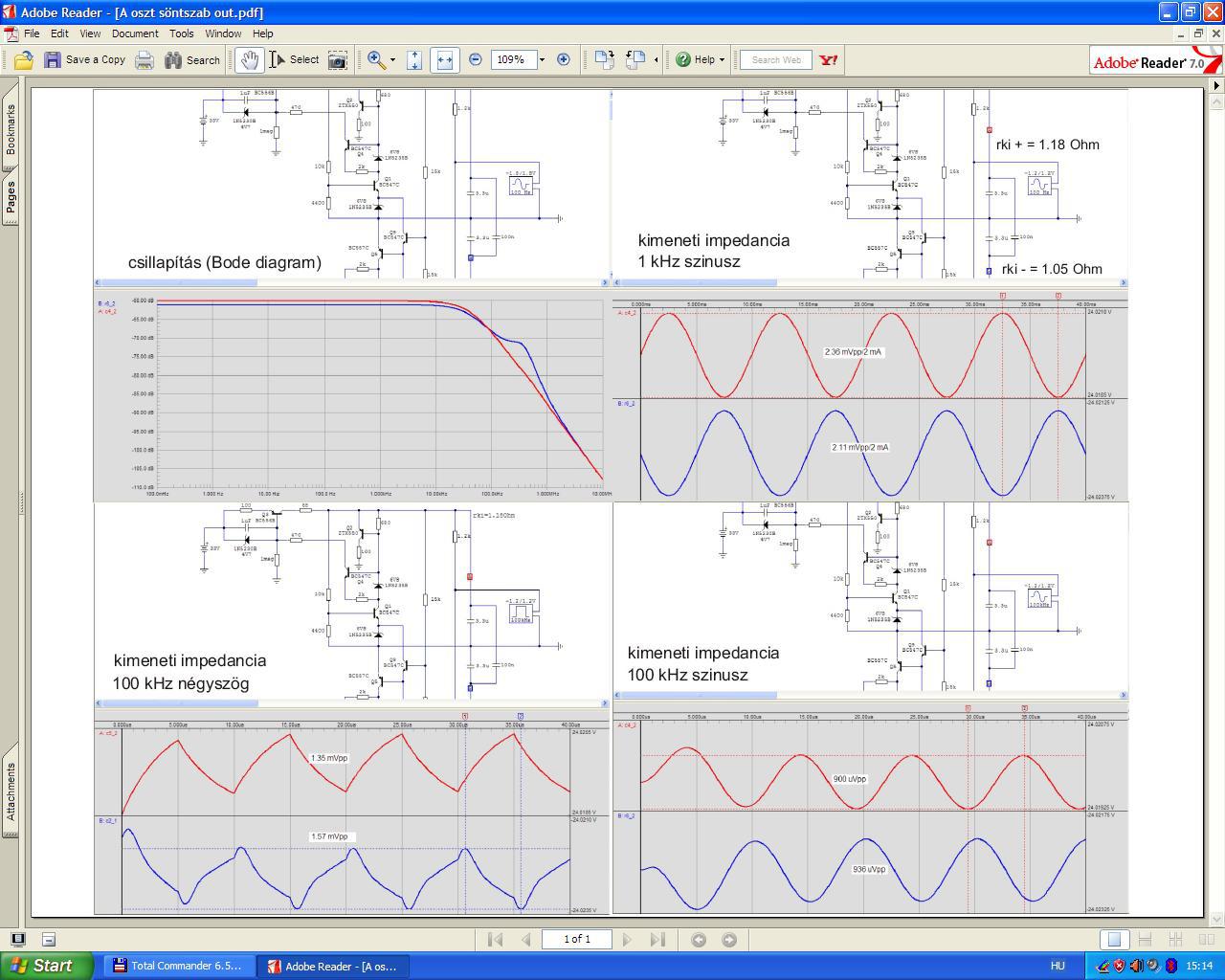Switch to Facing page layout
Viewport: 1225px width, 980px height.
coord(1206,940)
